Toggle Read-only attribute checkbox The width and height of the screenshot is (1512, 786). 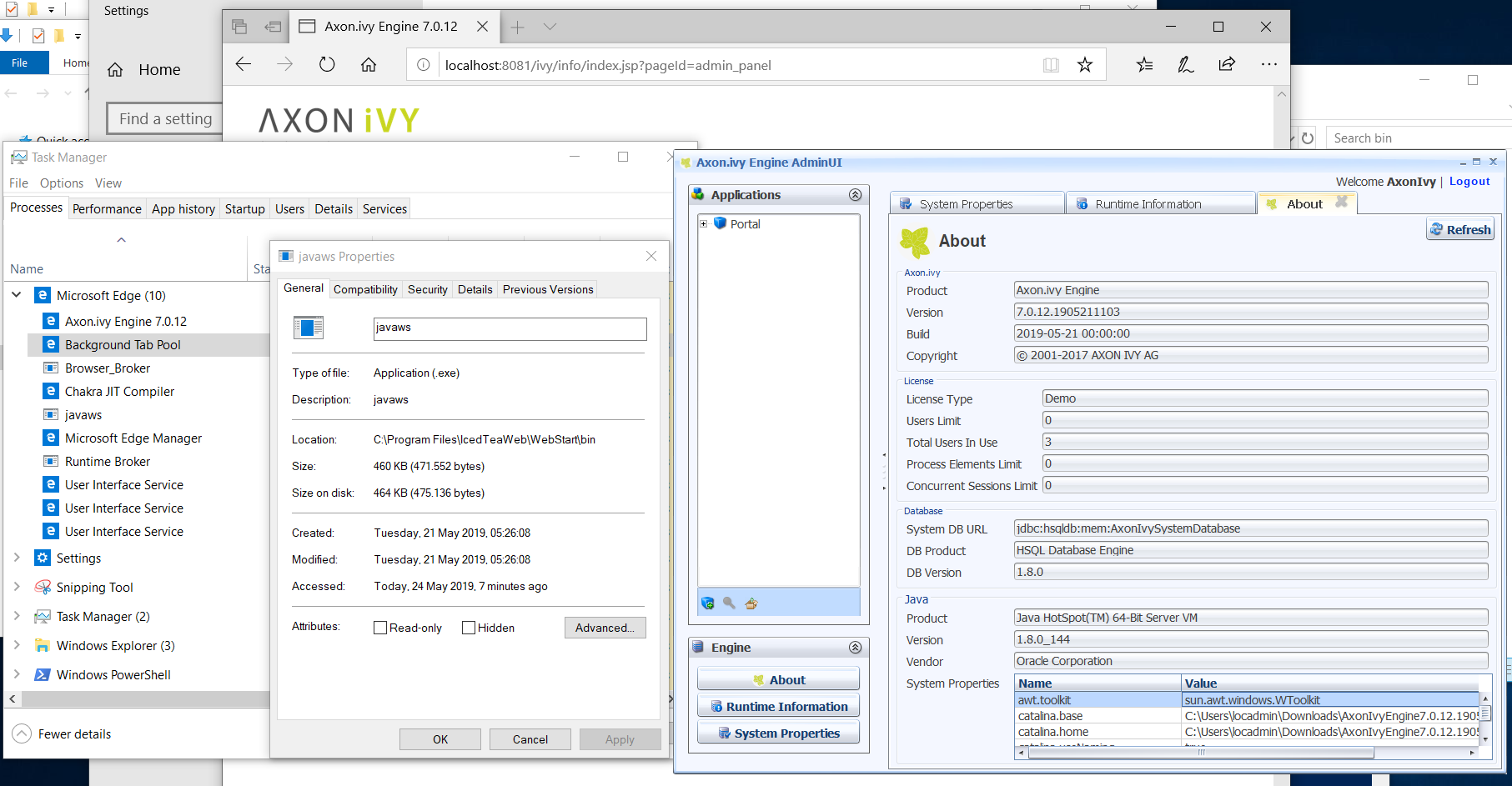(380, 628)
